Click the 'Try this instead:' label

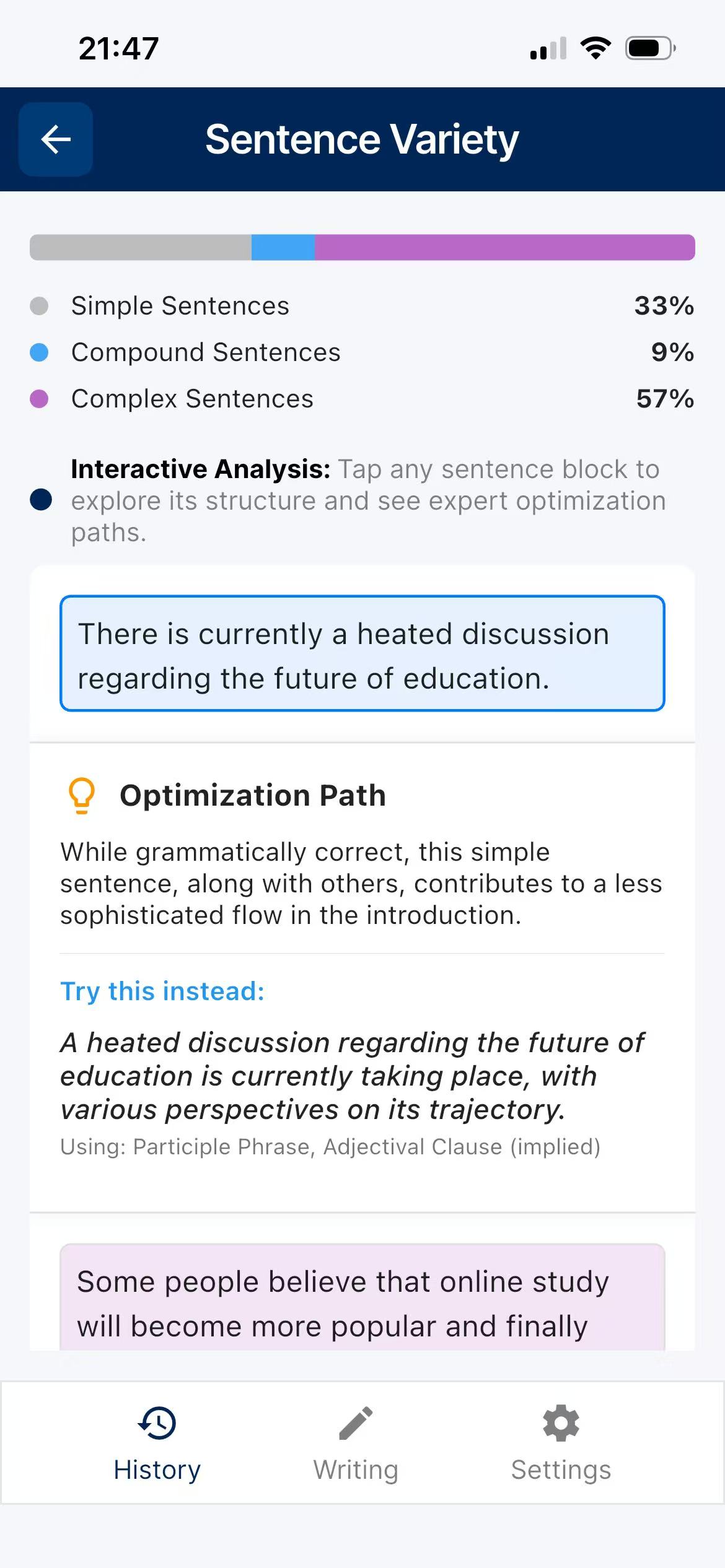point(162,991)
